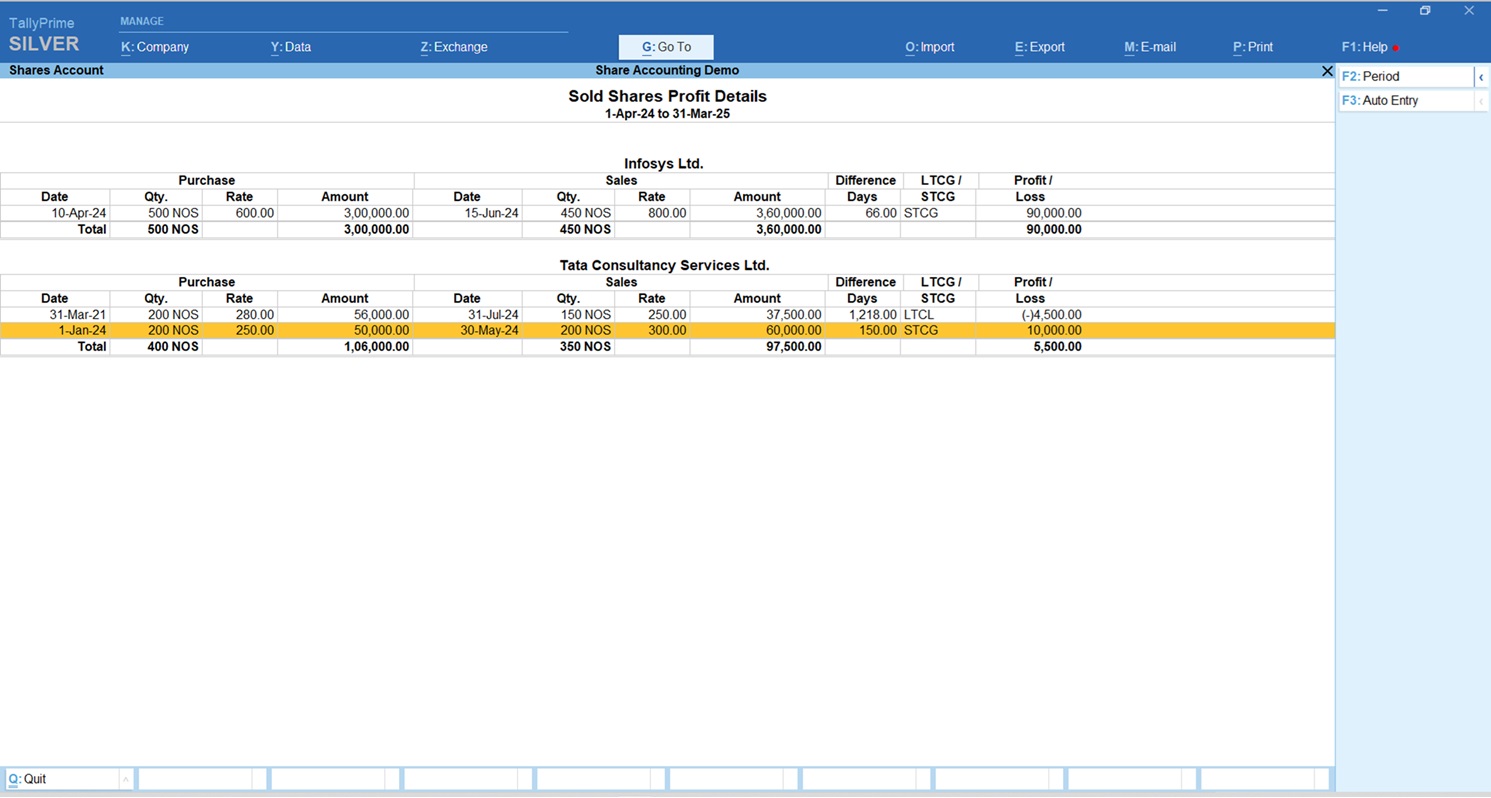Restore down the TallyPrime window
This screenshot has height=798, width=1491.
click(x=1425, y=11)
